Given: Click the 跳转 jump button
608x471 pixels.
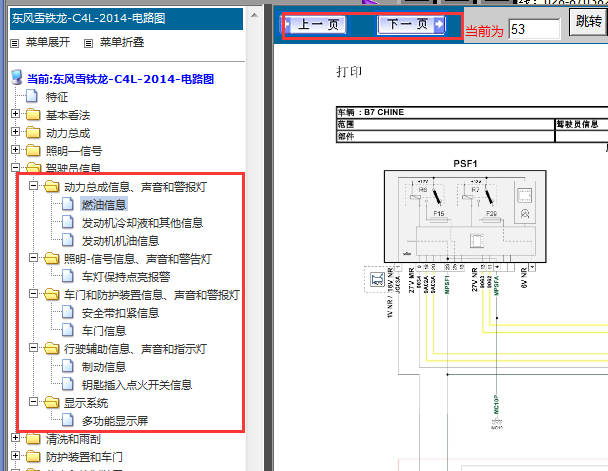Looking at the screenshot, I should (589, 22).
